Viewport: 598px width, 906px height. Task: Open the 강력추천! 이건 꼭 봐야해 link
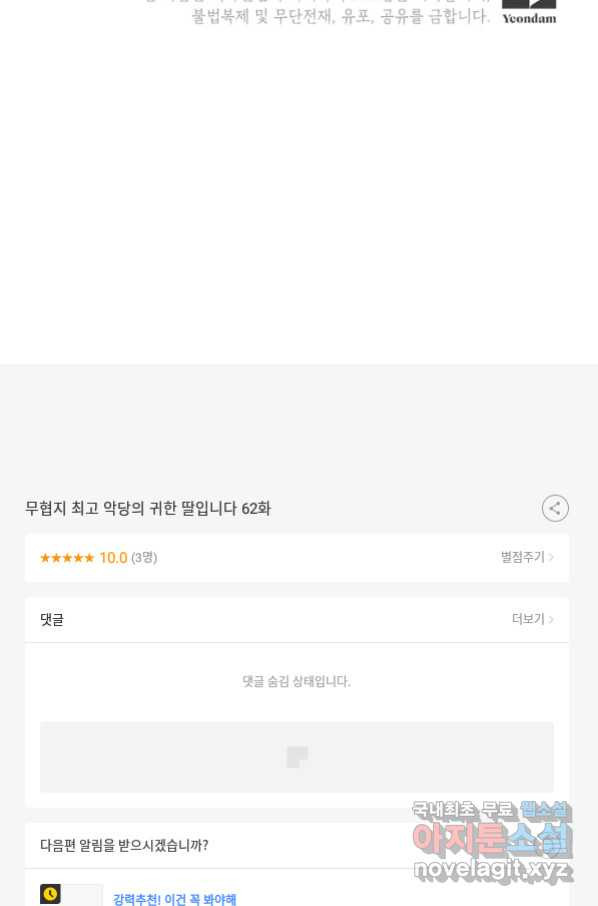[174, 899]
